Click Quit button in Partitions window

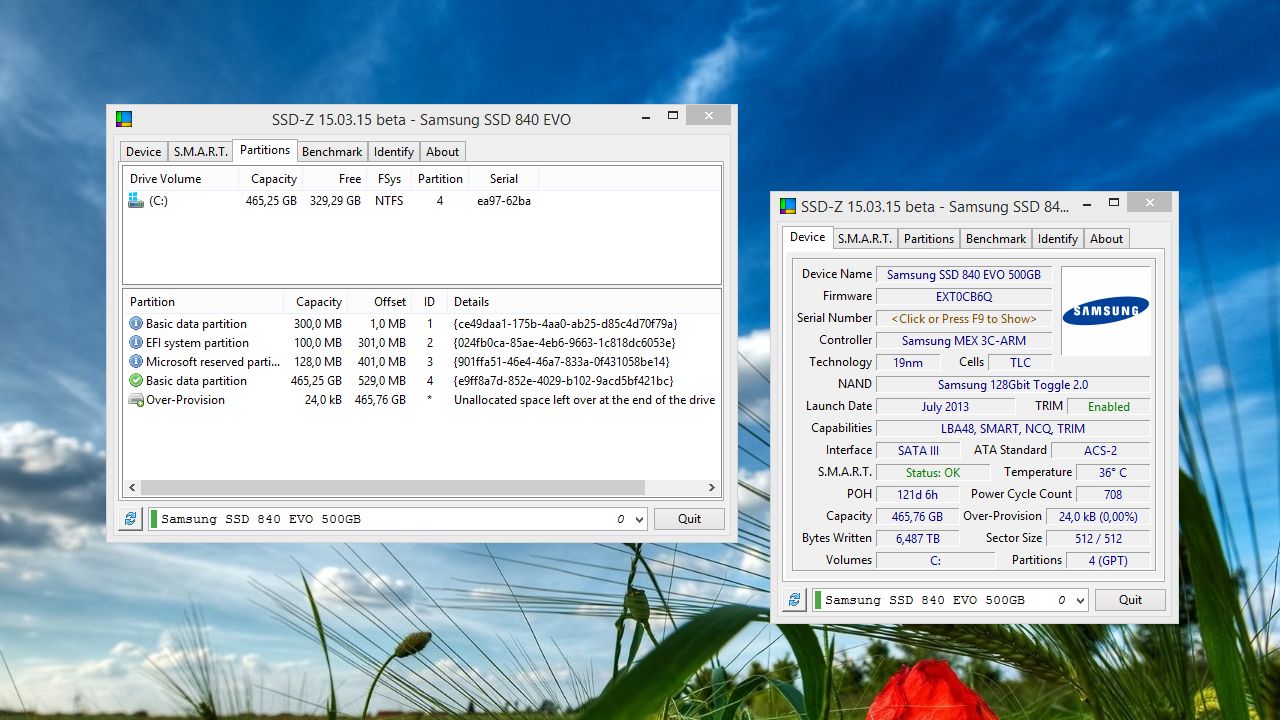690,519
